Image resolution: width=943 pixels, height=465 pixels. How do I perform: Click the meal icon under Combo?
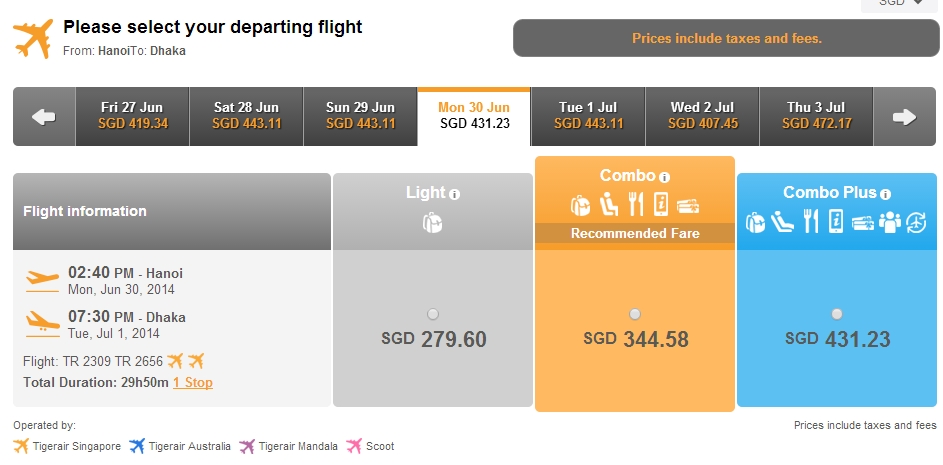click(635, 205)
